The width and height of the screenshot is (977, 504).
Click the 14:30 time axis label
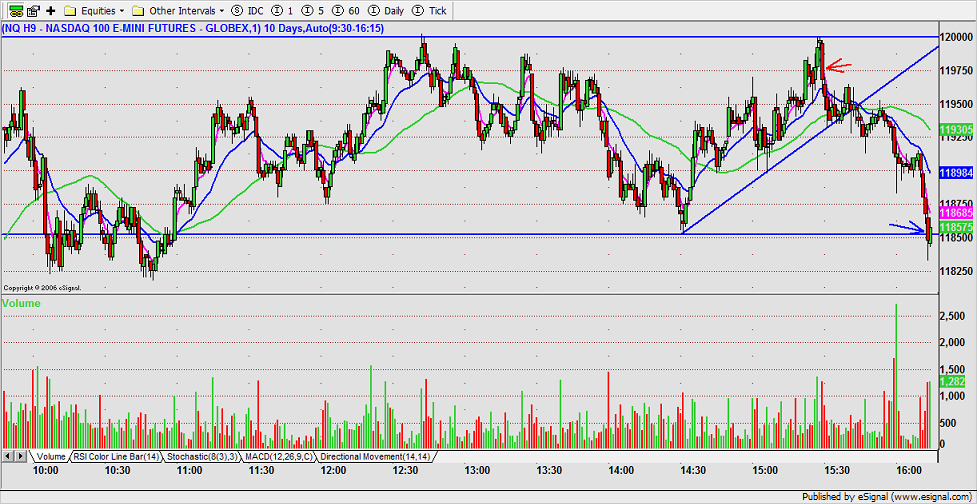[693, 470]
